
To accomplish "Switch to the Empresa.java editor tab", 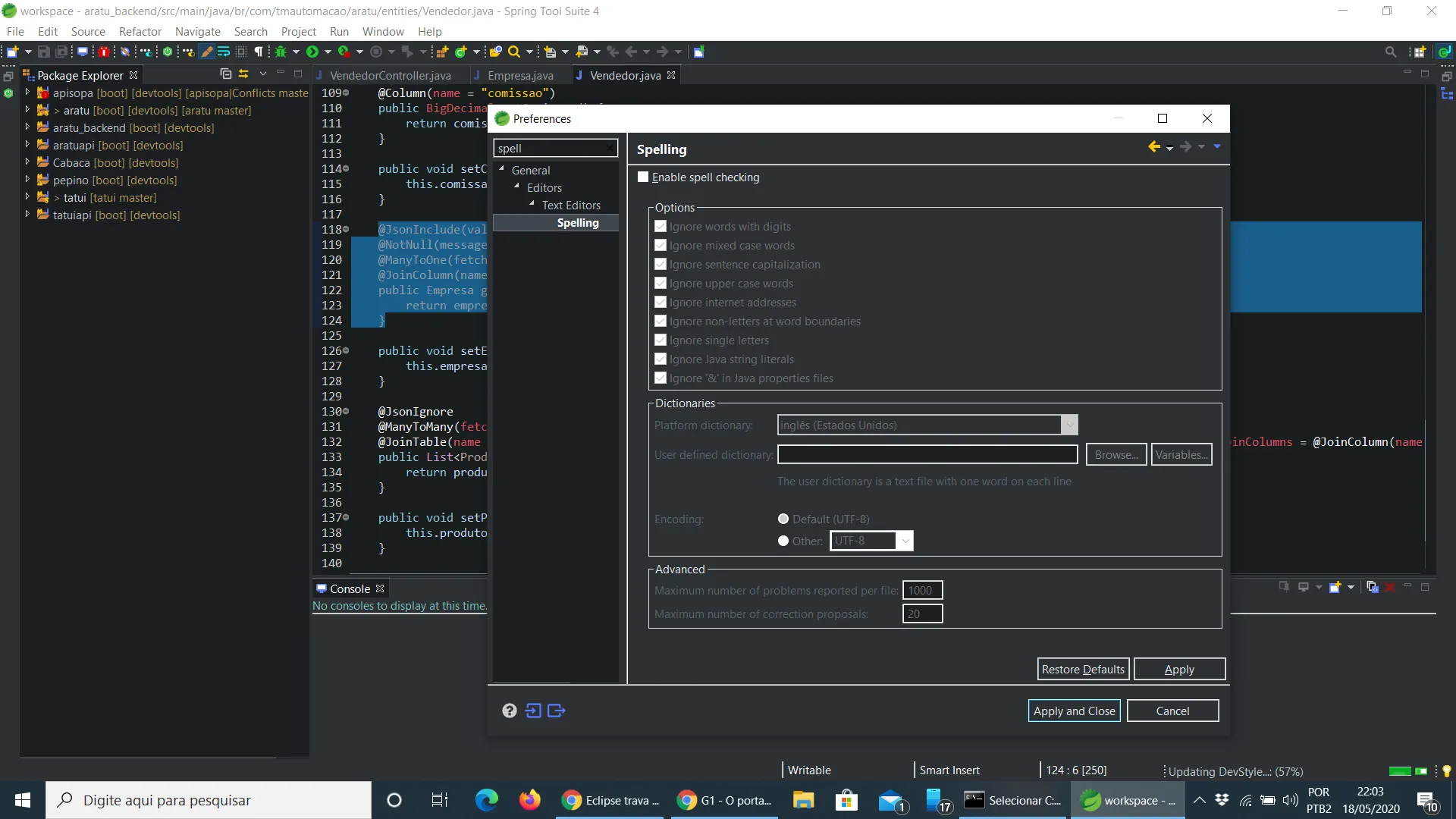I will pos(520,75).
